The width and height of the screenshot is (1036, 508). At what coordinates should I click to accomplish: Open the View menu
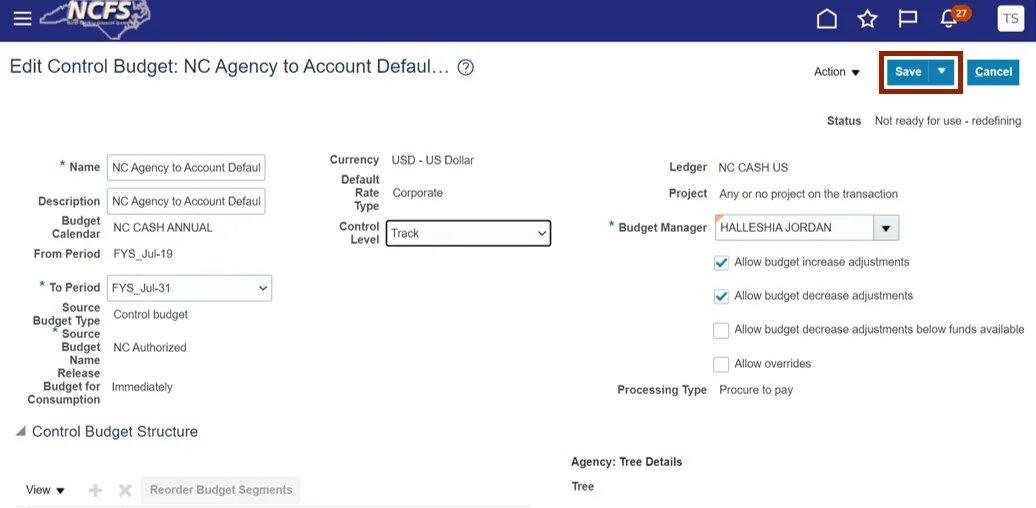(45, 490)
